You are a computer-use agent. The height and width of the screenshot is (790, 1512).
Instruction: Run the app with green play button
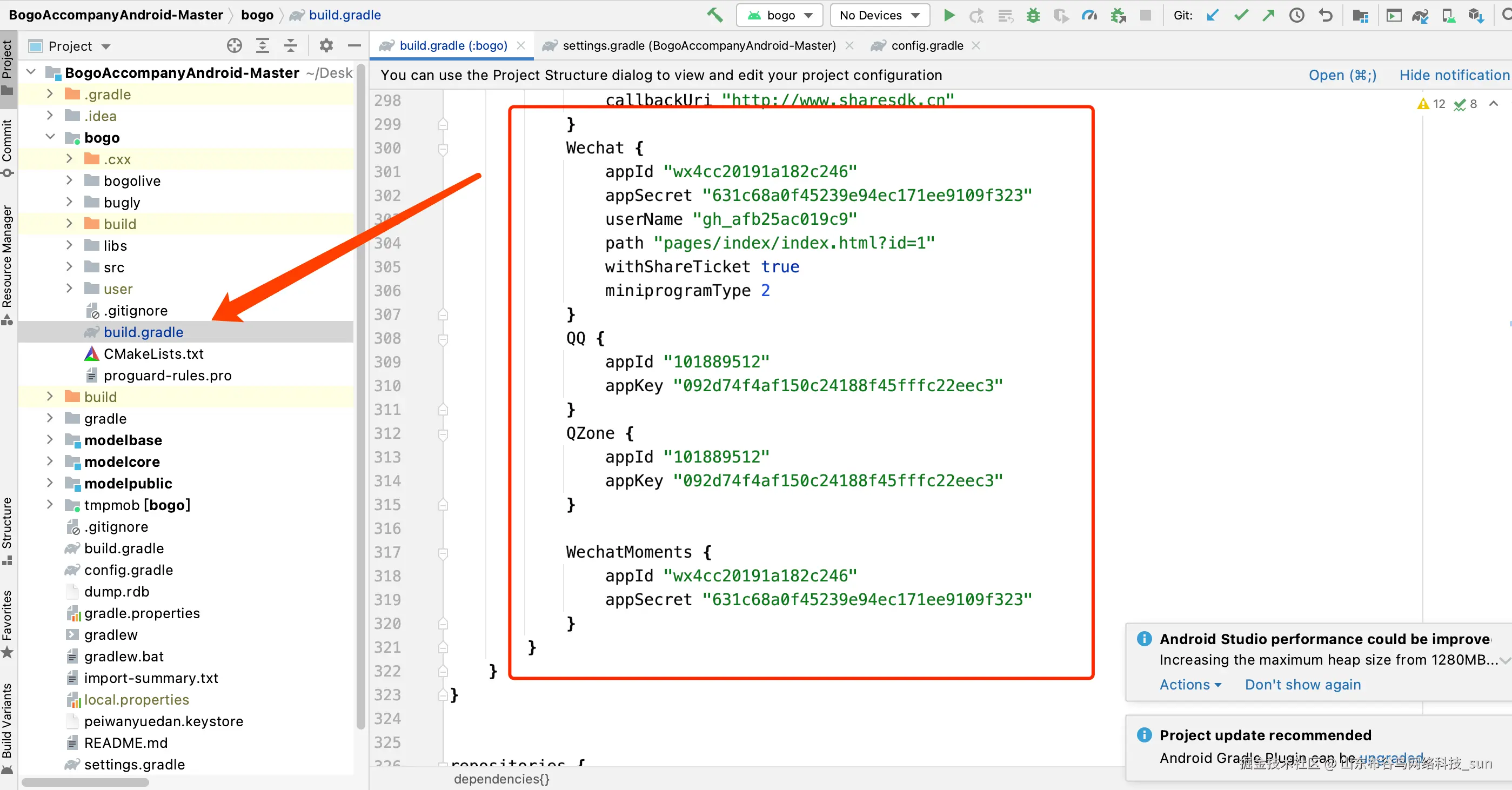click(x=948, y=15)
